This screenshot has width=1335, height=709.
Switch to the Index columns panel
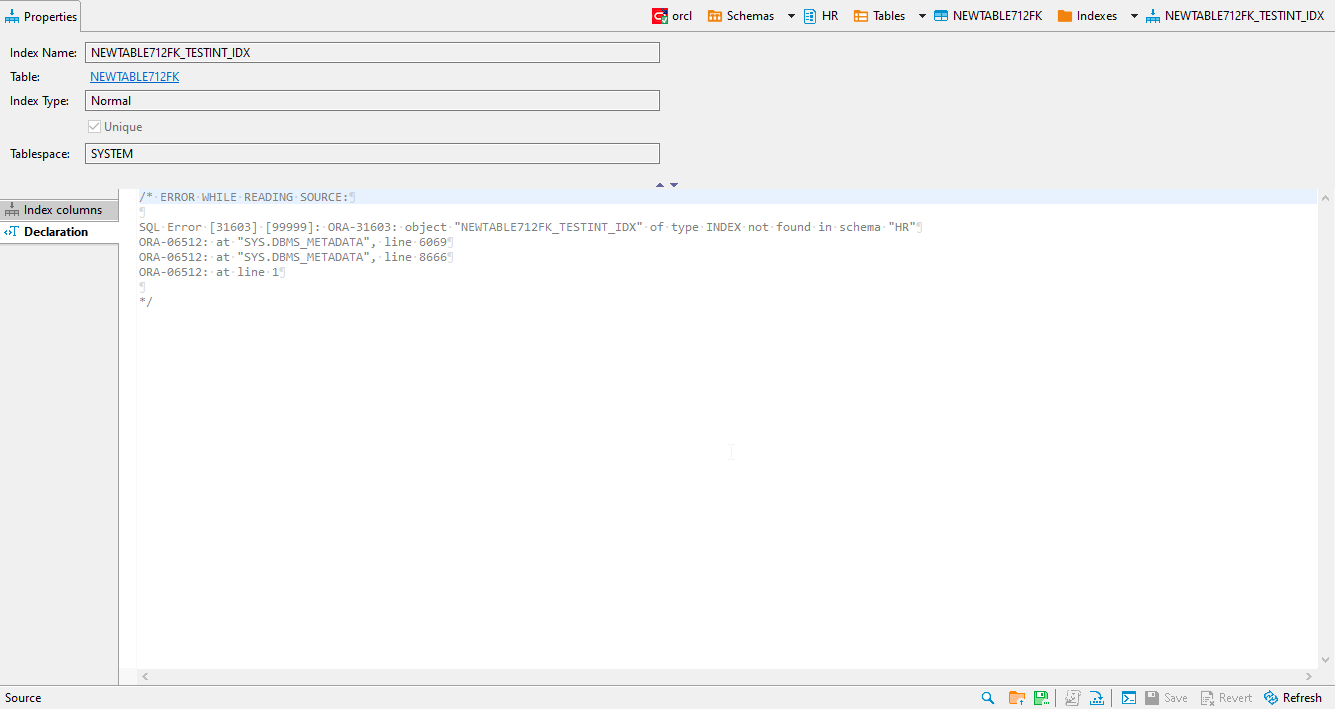[60, 209]
